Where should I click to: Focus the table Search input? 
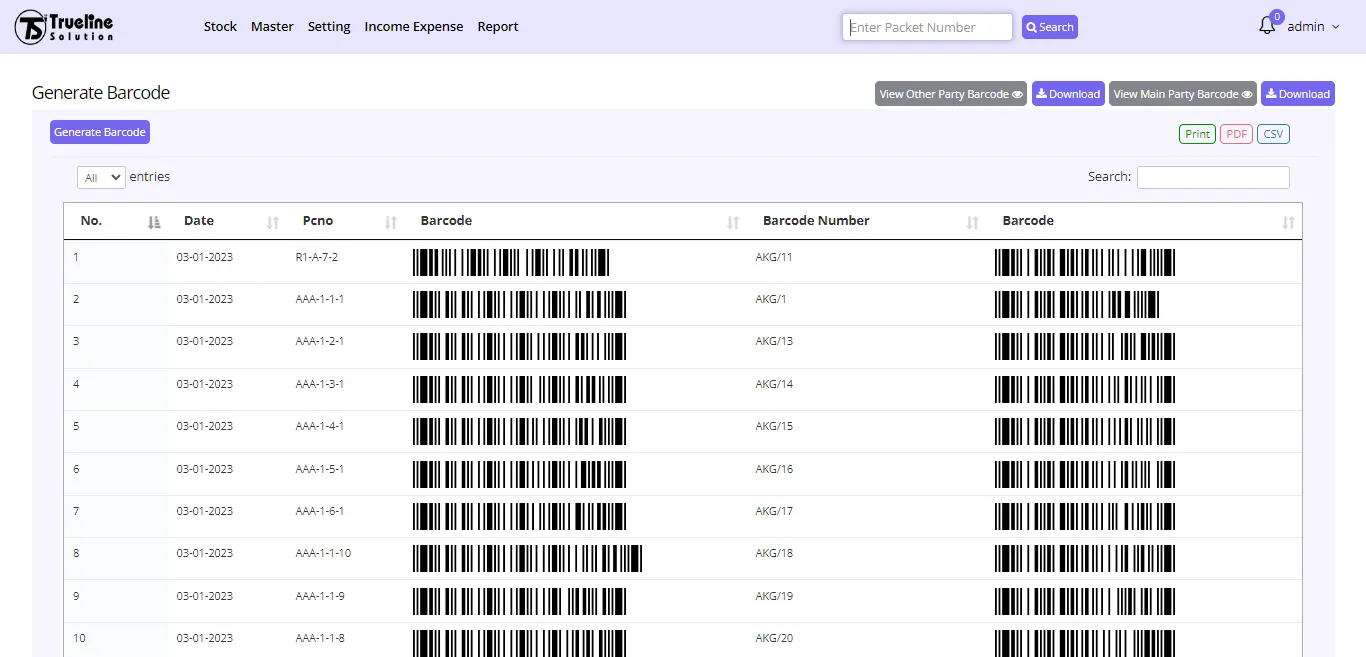1213,177
